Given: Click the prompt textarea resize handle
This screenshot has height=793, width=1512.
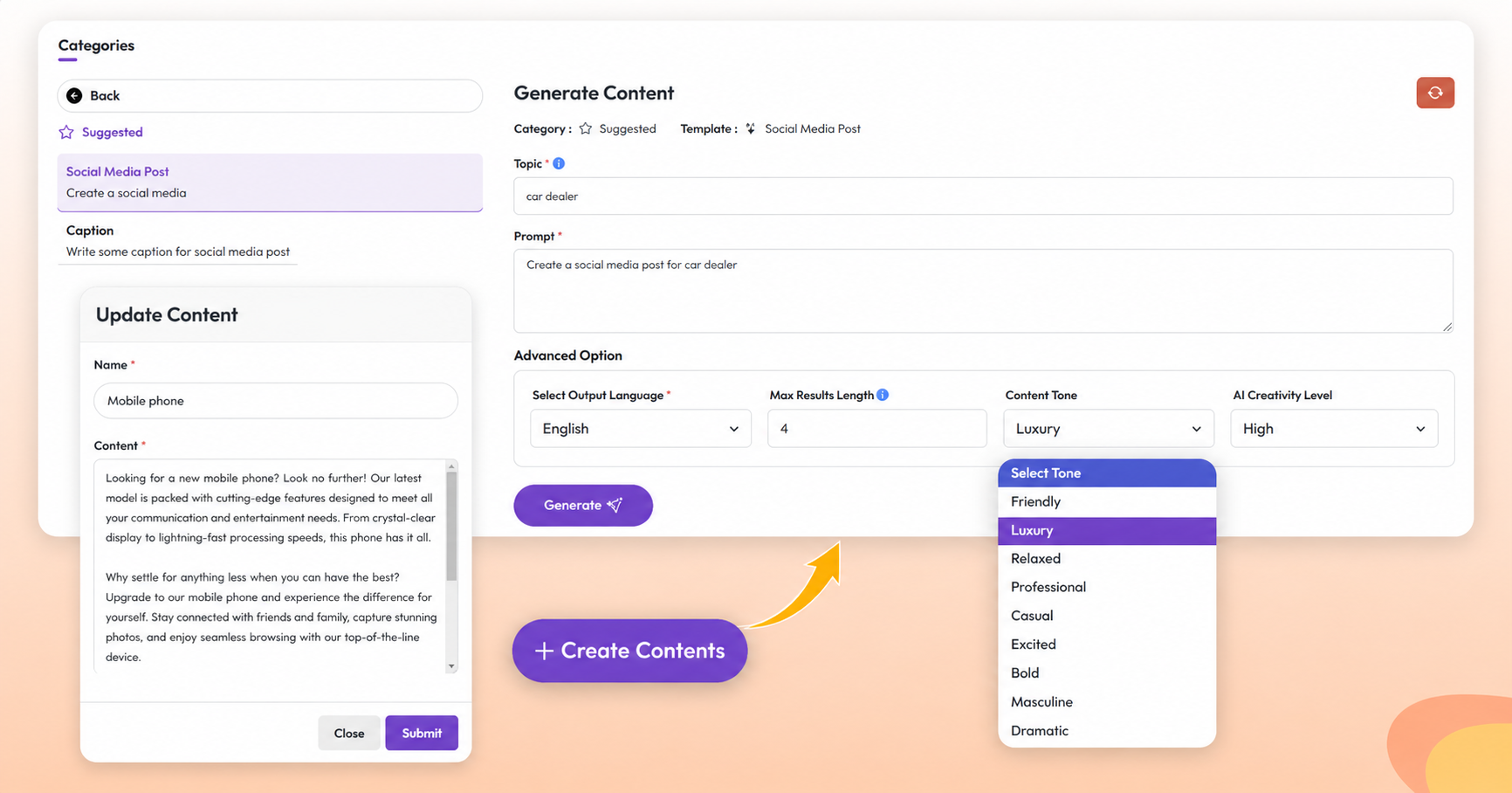Looking at the screenshot, I should (x=1447, y=327).
